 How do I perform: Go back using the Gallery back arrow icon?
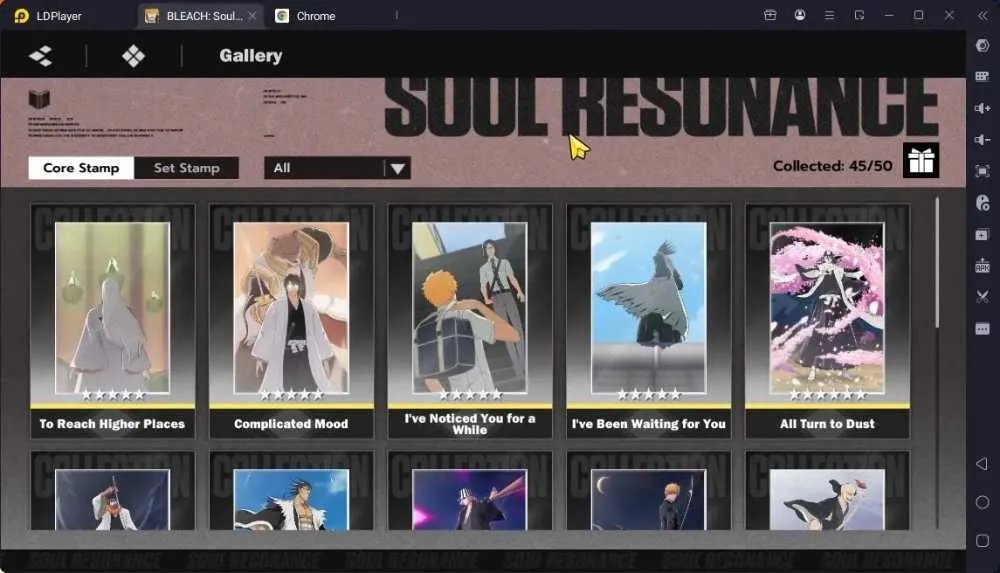pos(41,56)
